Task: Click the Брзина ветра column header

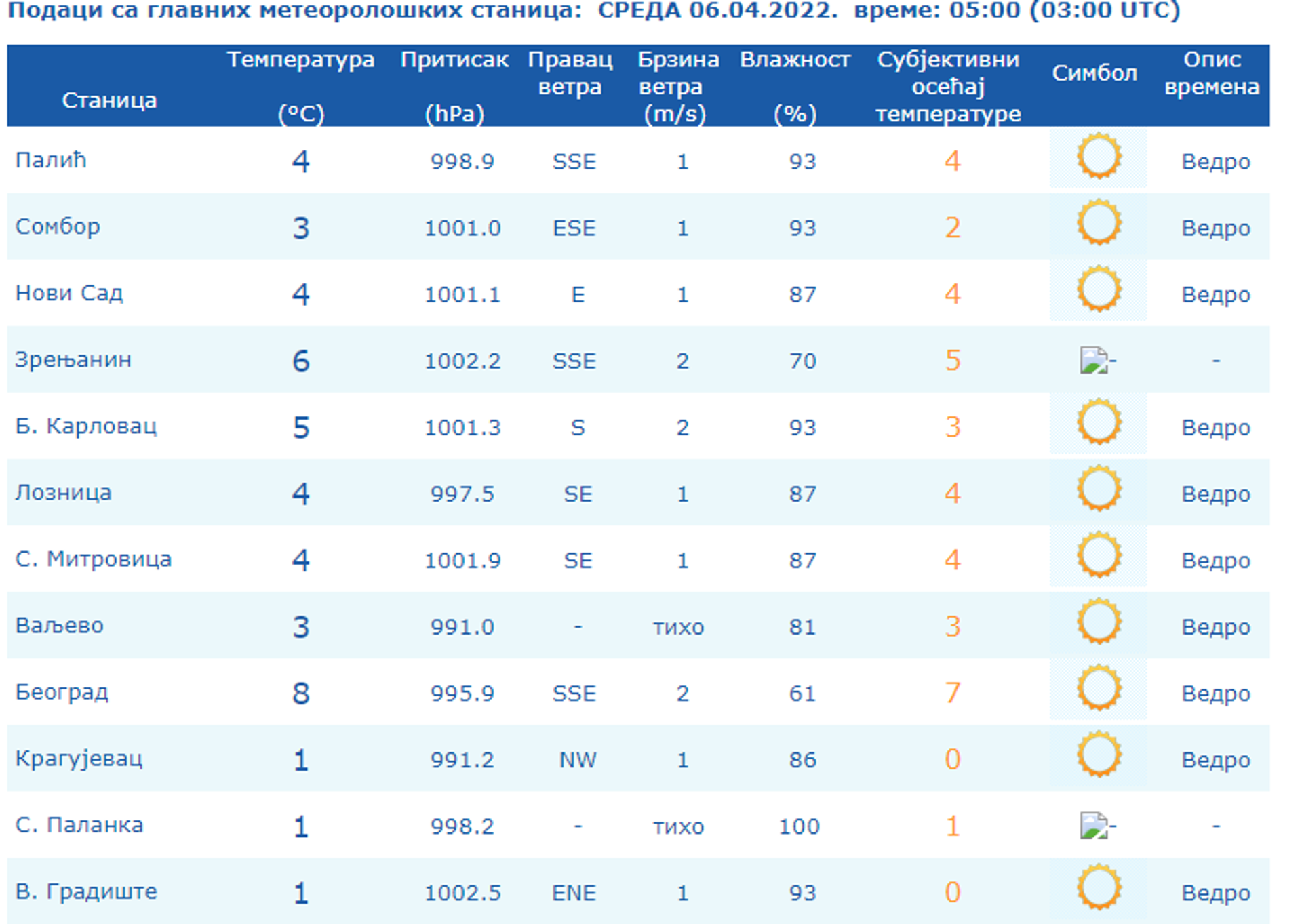Action: (x=678, y=86)
